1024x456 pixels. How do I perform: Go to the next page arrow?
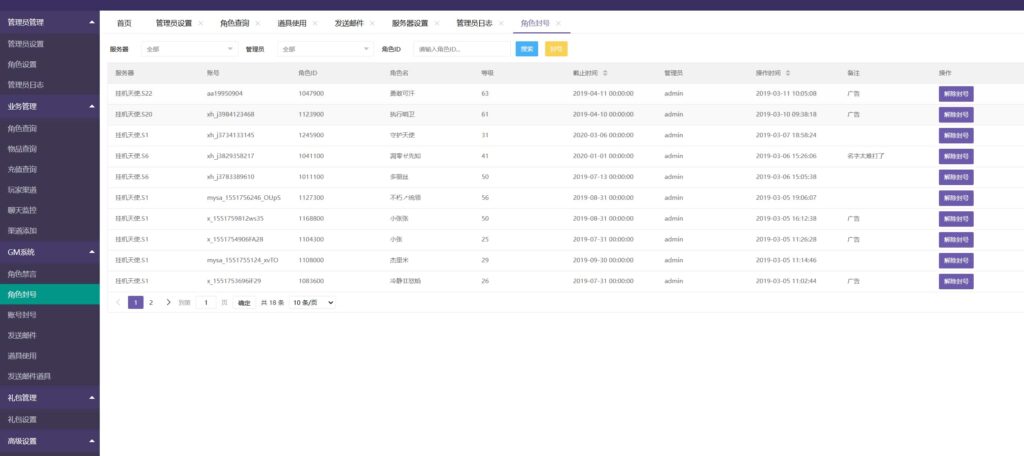point(168,302)
